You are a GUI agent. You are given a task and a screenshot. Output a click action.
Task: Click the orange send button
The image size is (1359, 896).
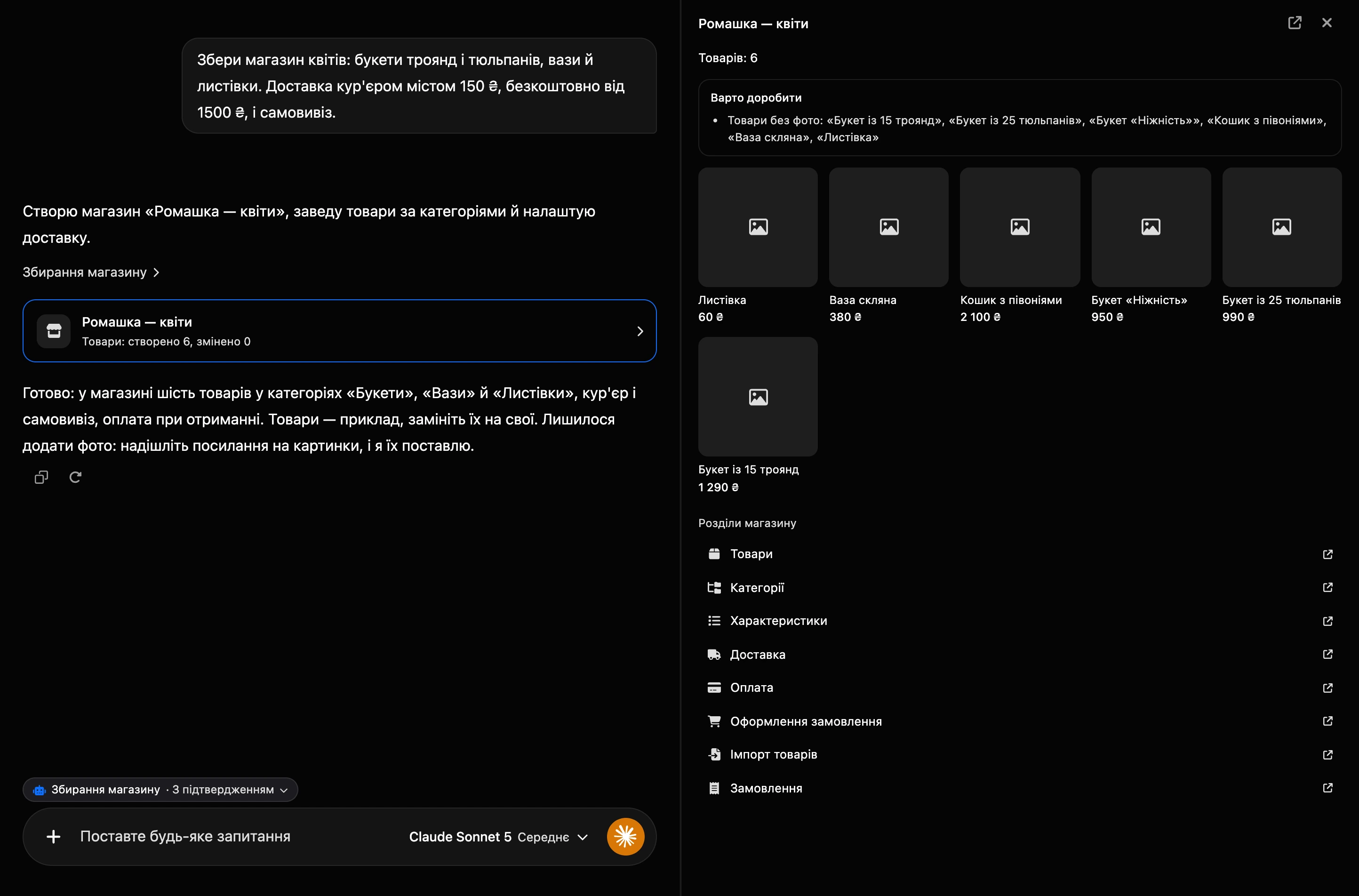pos(625,837)
